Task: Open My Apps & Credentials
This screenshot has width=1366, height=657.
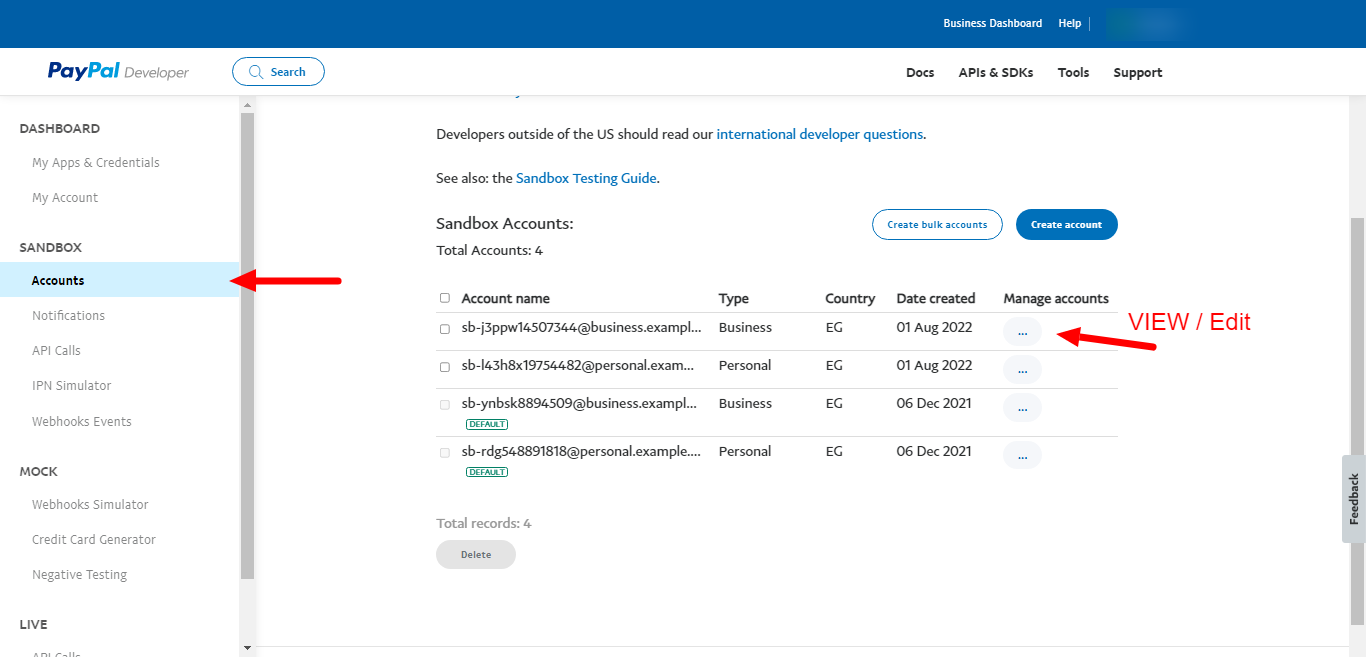Action: point(96,163)
